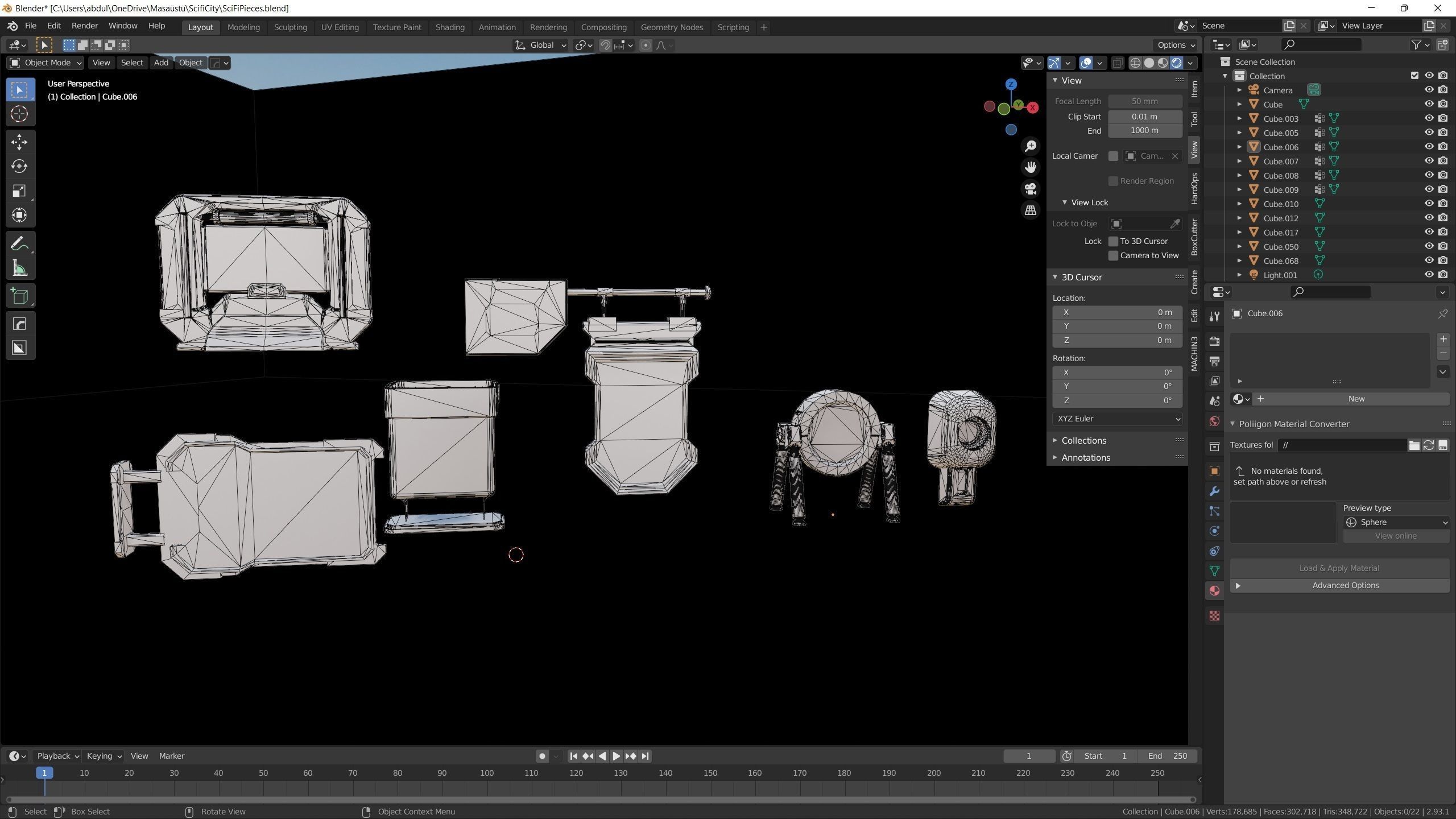Viewport: 1456px width, 819px height.
Task: Expand Advanced Options section
Action: click(1339, 585)
